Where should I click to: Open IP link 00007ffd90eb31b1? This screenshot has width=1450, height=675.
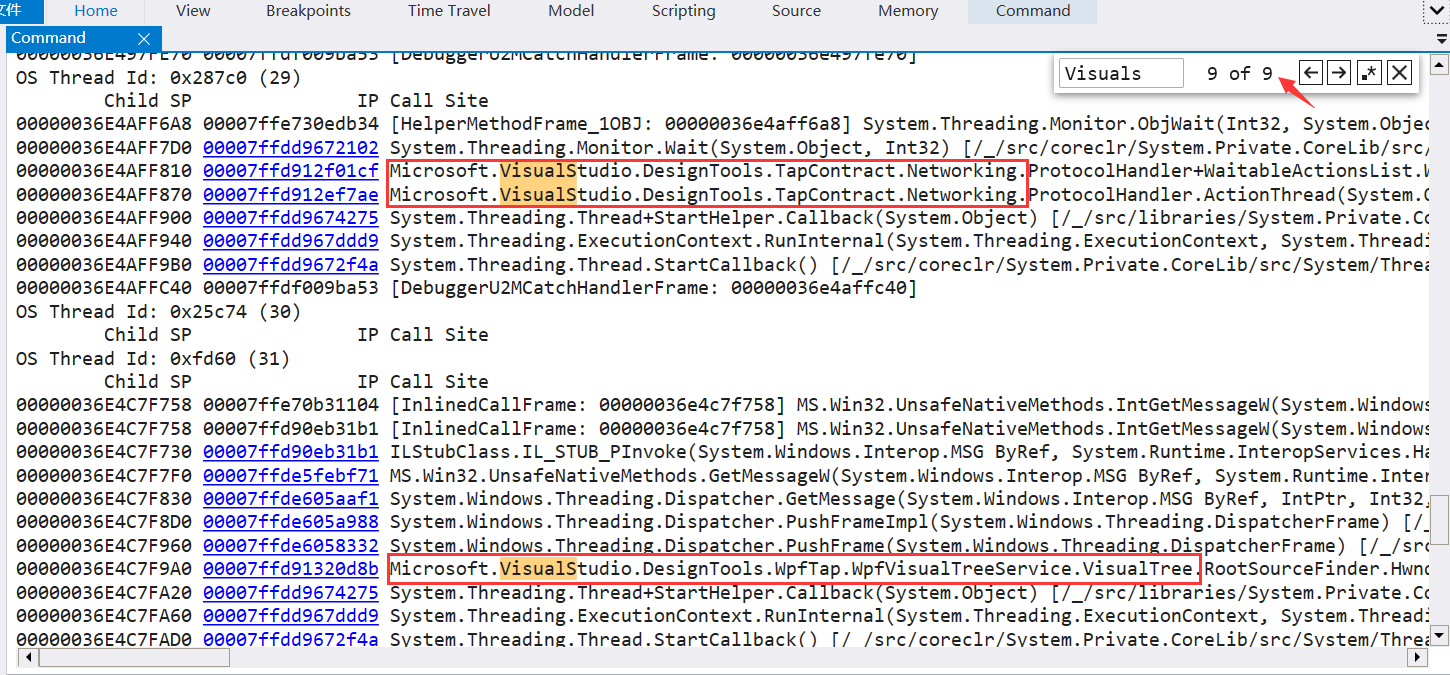click(x=291, y=452)
